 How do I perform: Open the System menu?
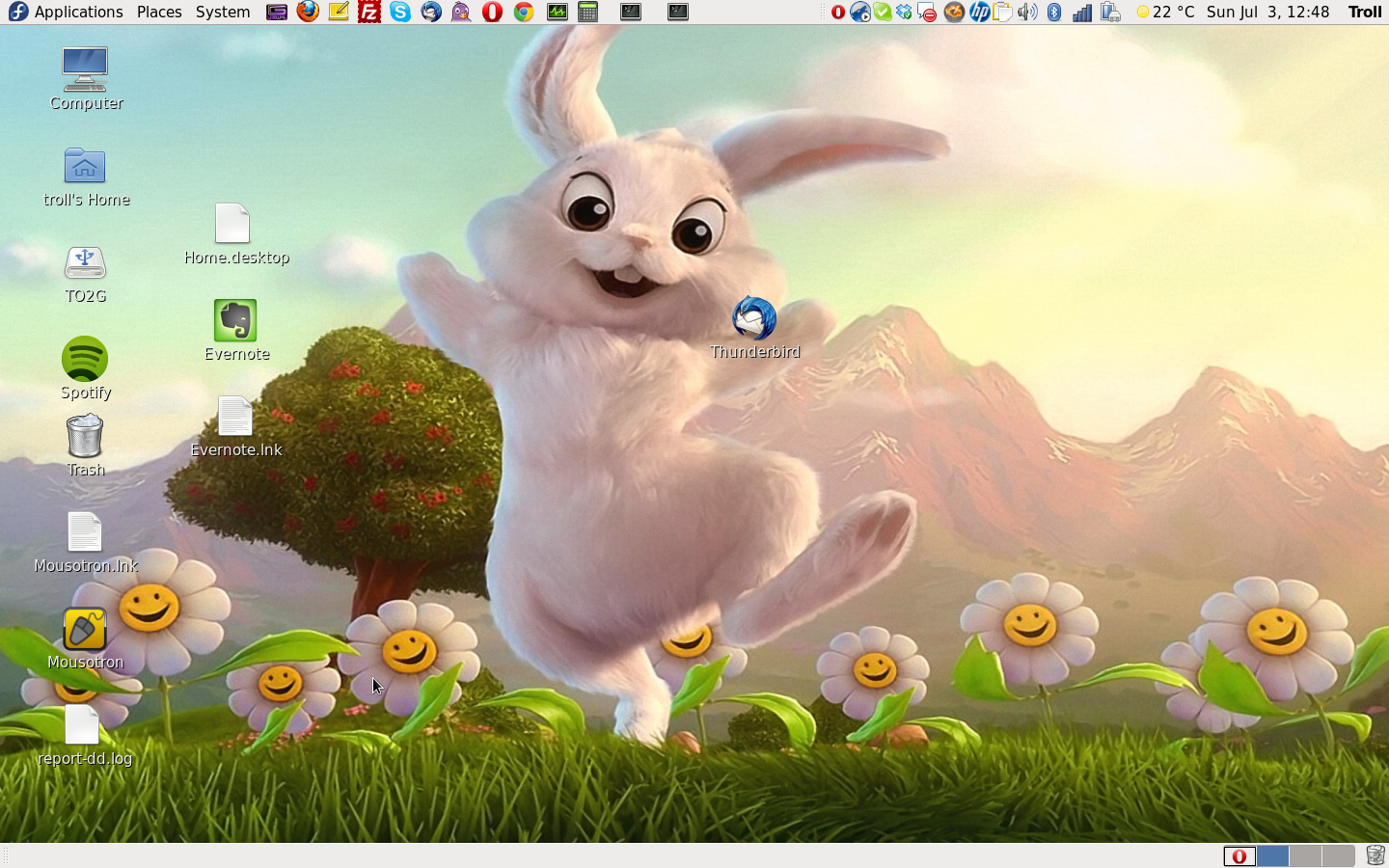click(223, 12)
